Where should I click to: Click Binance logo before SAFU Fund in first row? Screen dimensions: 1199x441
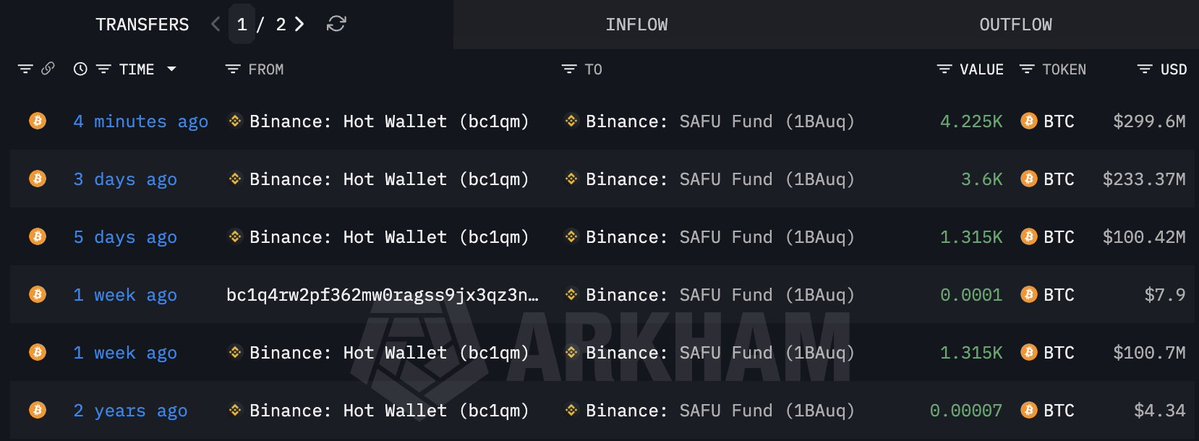[x=572, y=121]
